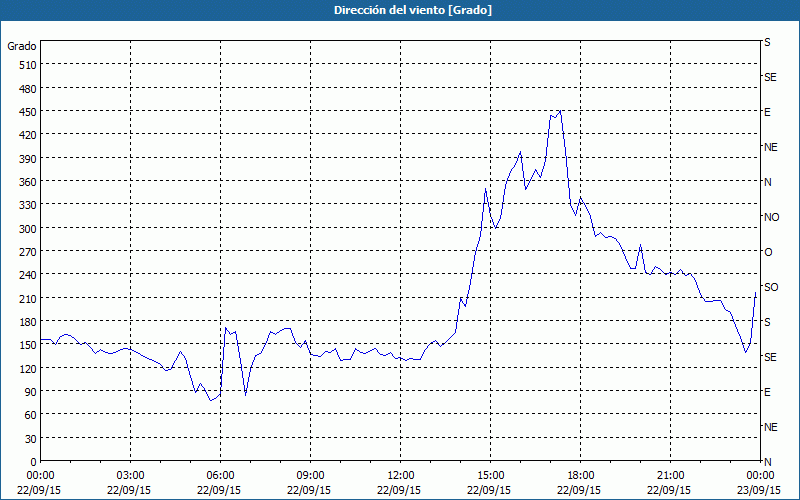Click the 09:00 time label

point(310,476)
